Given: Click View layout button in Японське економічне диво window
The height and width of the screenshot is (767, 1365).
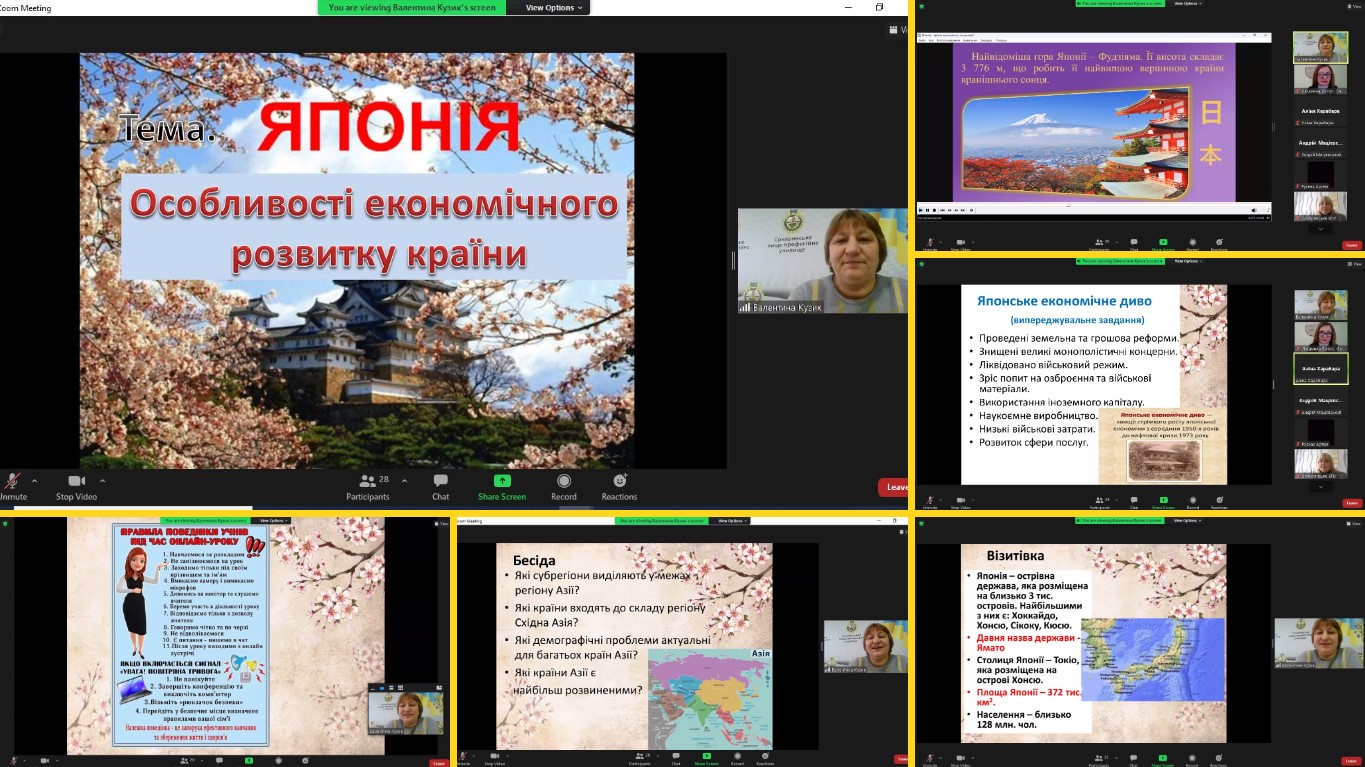Looking at the screenshot, I should 1354,263.
